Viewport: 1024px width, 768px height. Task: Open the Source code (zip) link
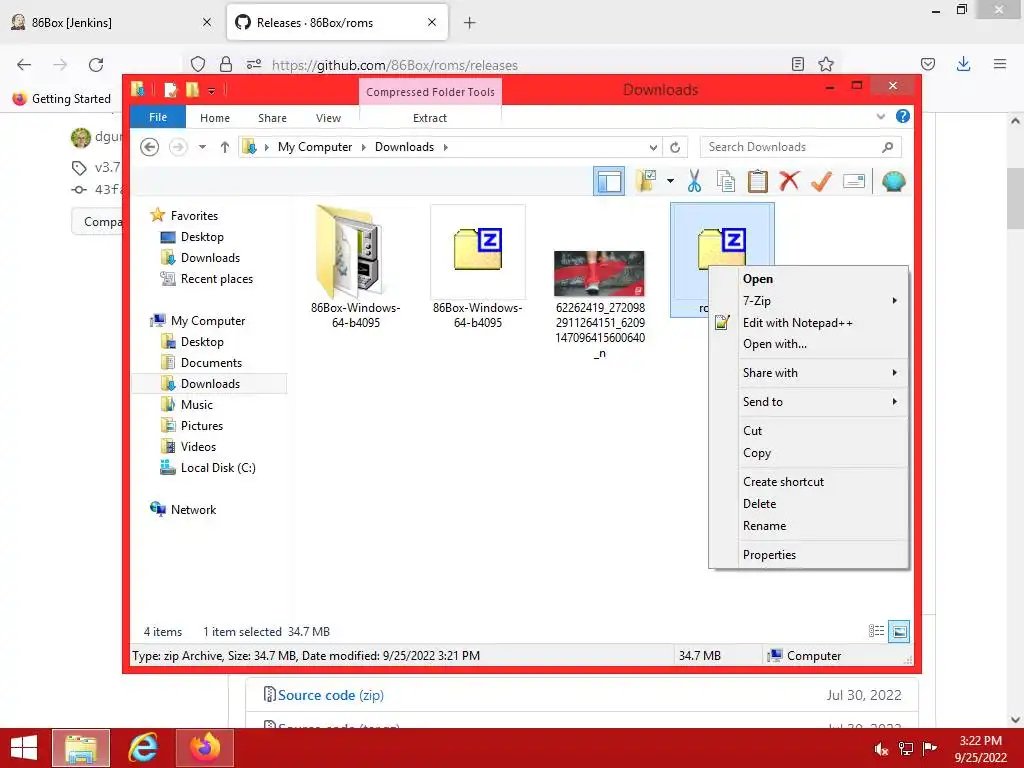(x=330, y=696)
